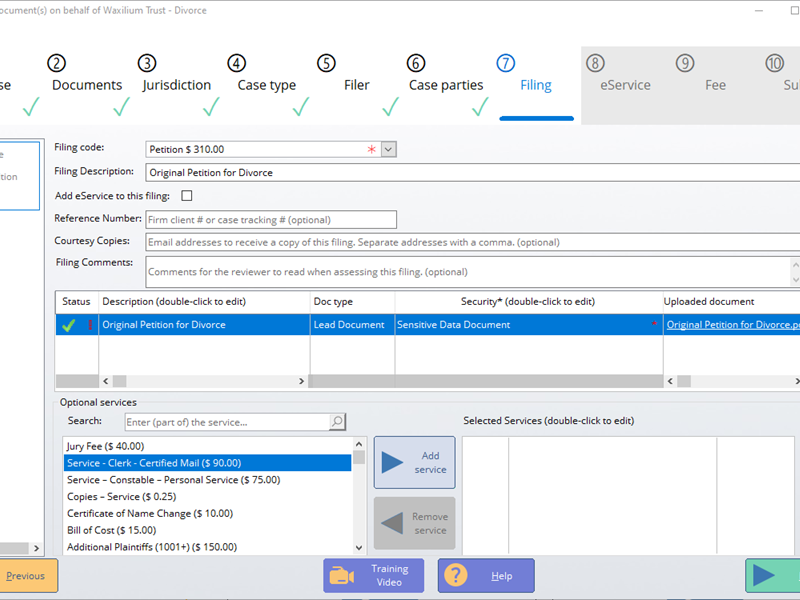The image size is (800, 600).
Task: Click the step 7 Filing circle icon
Action: click(505, 63)
